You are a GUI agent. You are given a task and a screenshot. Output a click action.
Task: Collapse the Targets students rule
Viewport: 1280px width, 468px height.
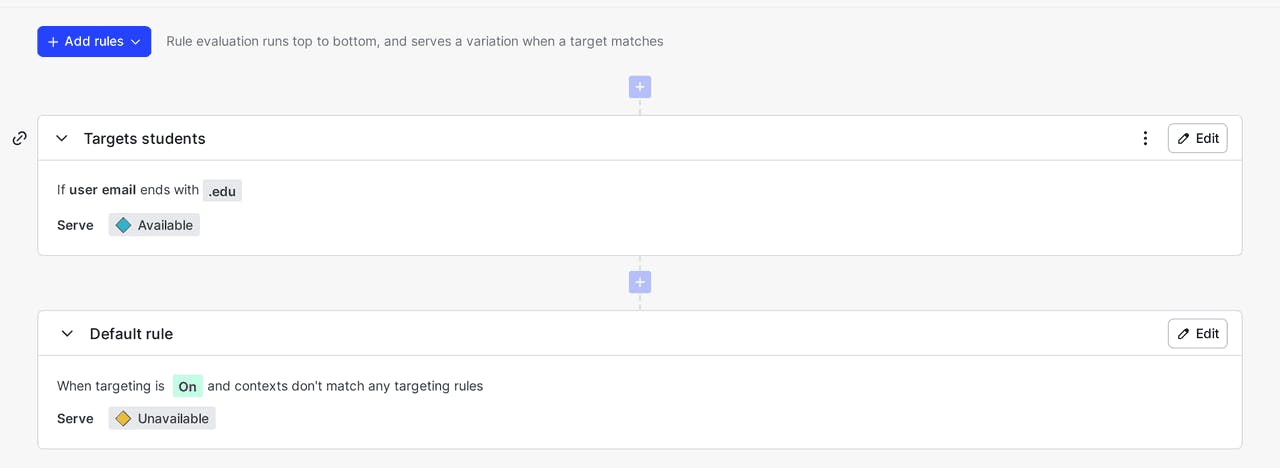click(62, 138)
